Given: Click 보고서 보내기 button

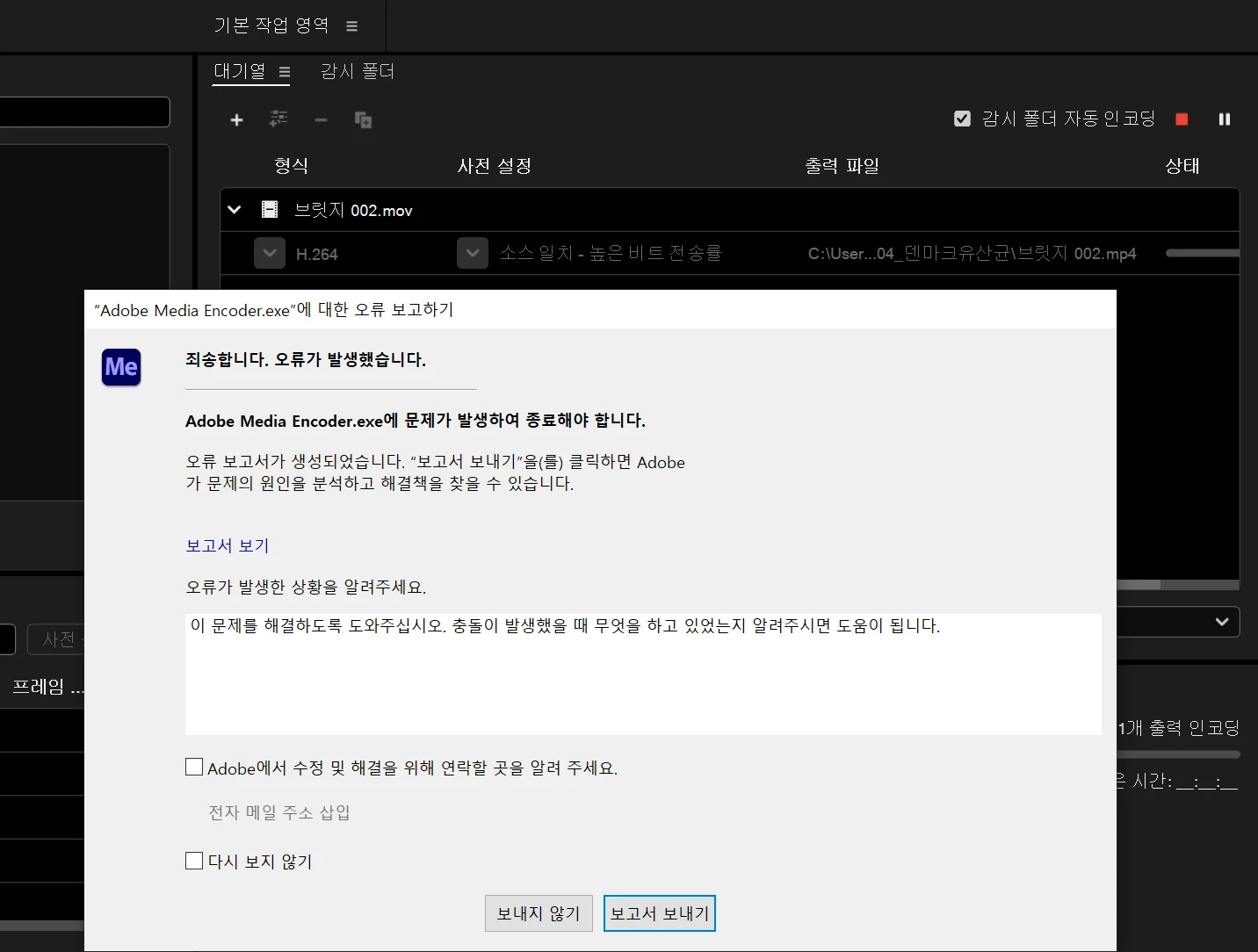Looking at the screenshot, I should point(660,913).
